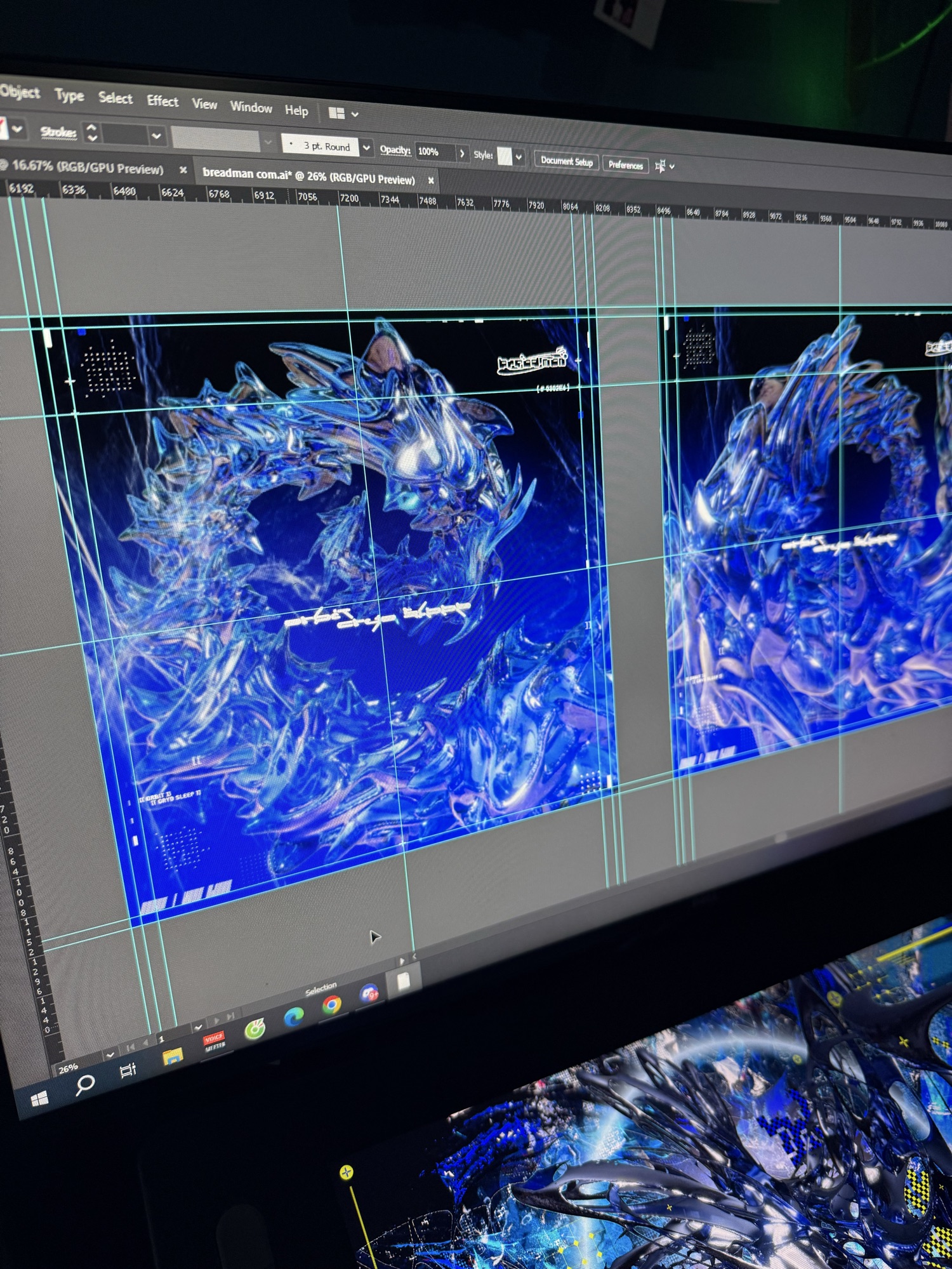Click the Coc Coc browser icon
The height and width of the screenshot is (1269, 952).
255,1030
